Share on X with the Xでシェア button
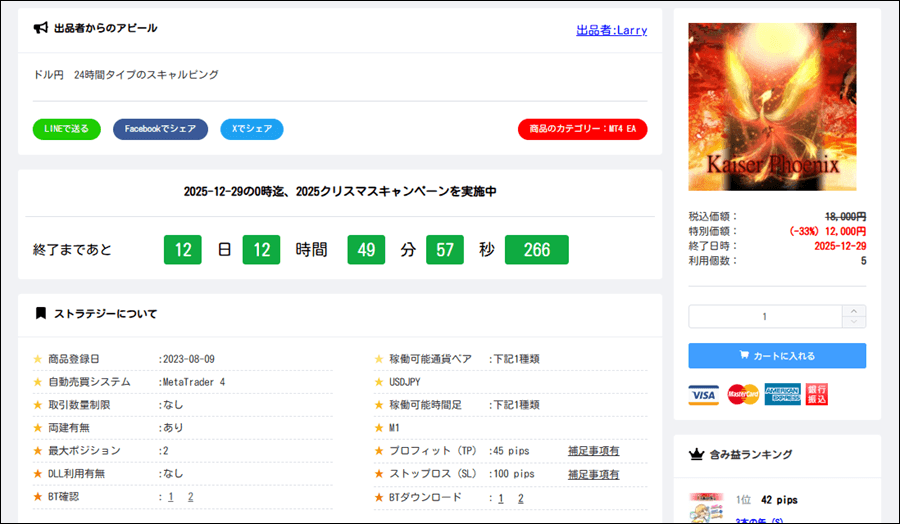The height and width of the screenshot is (524, 900). point(252,129)
